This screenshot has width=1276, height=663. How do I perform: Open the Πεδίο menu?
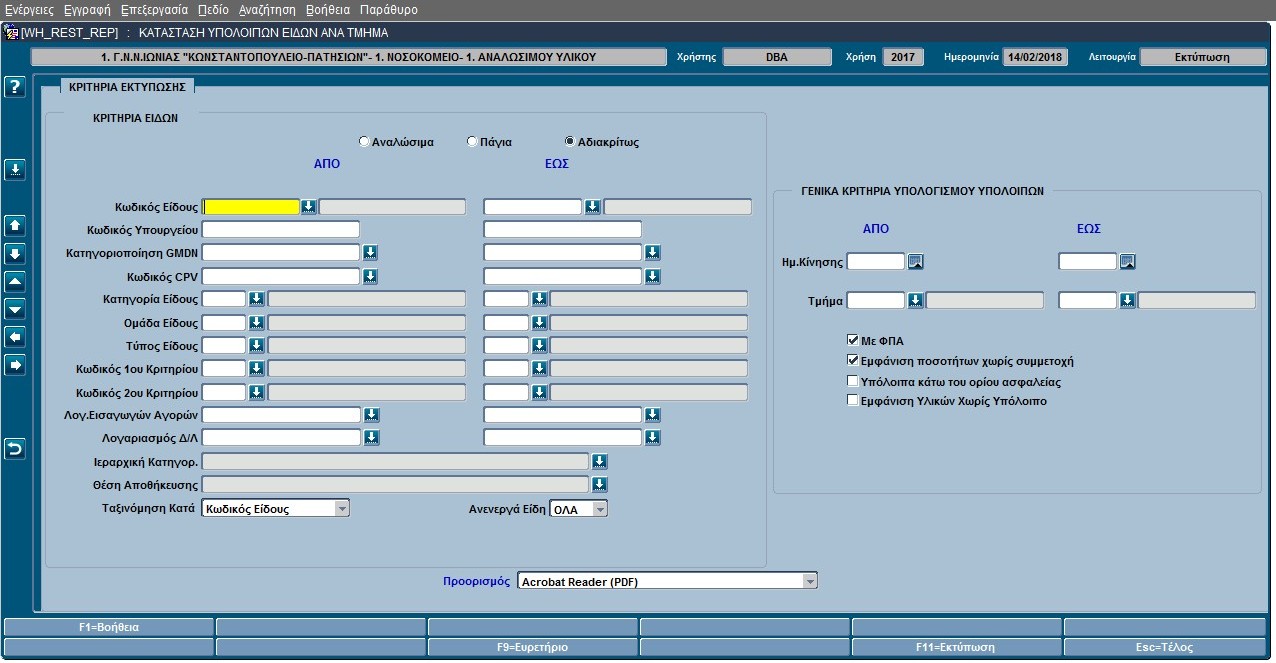tap(213, 10)
